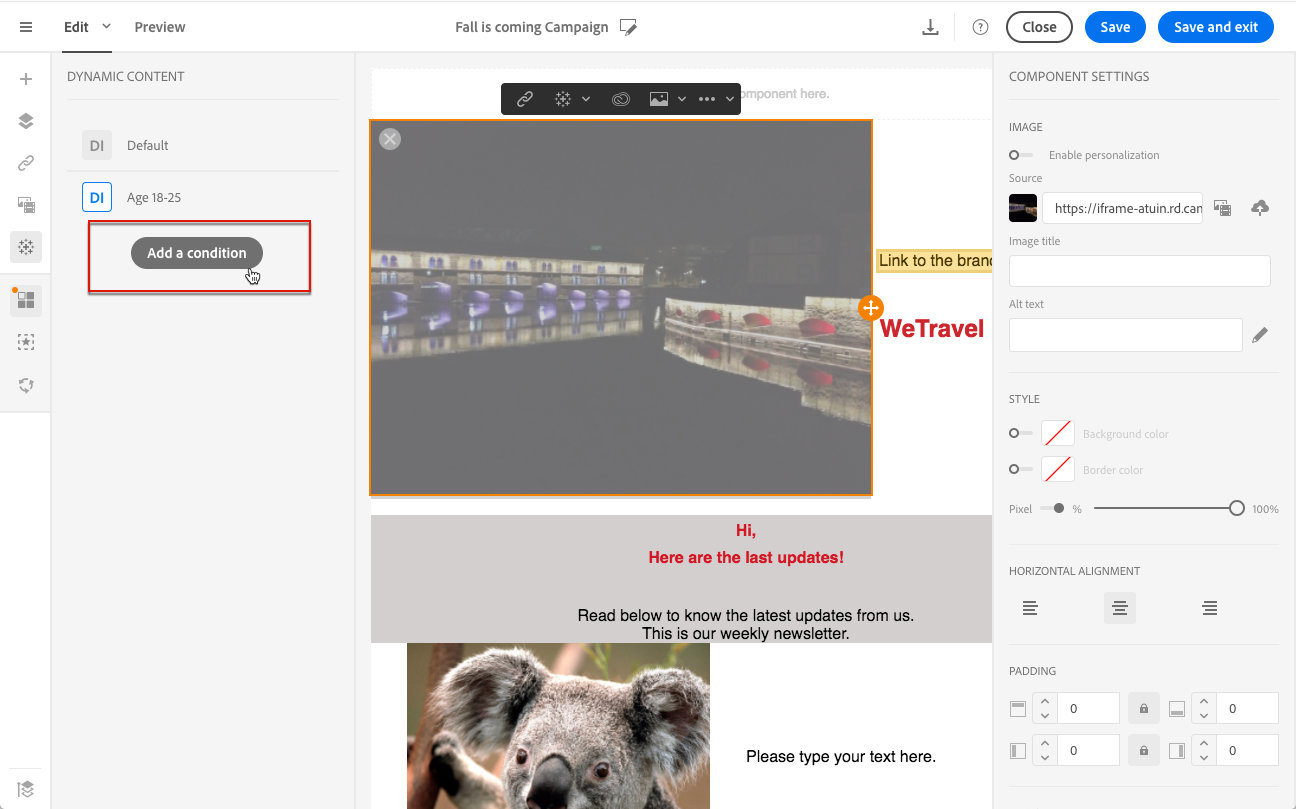Click the Add a condition button
This screenshot has height=809, width=1296.
(x=197, y=253)
